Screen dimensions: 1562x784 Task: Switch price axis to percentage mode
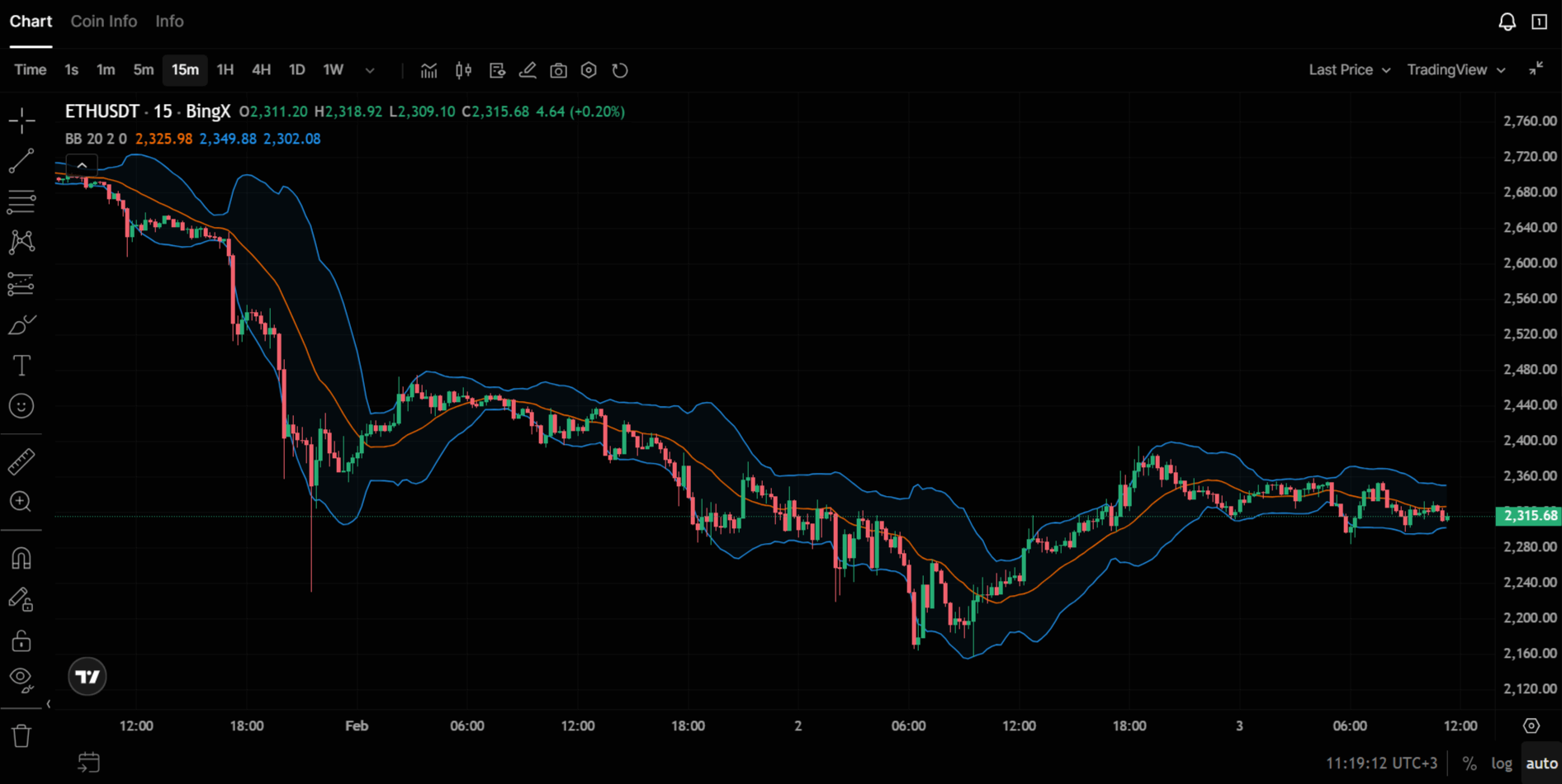pos(1469,763)
